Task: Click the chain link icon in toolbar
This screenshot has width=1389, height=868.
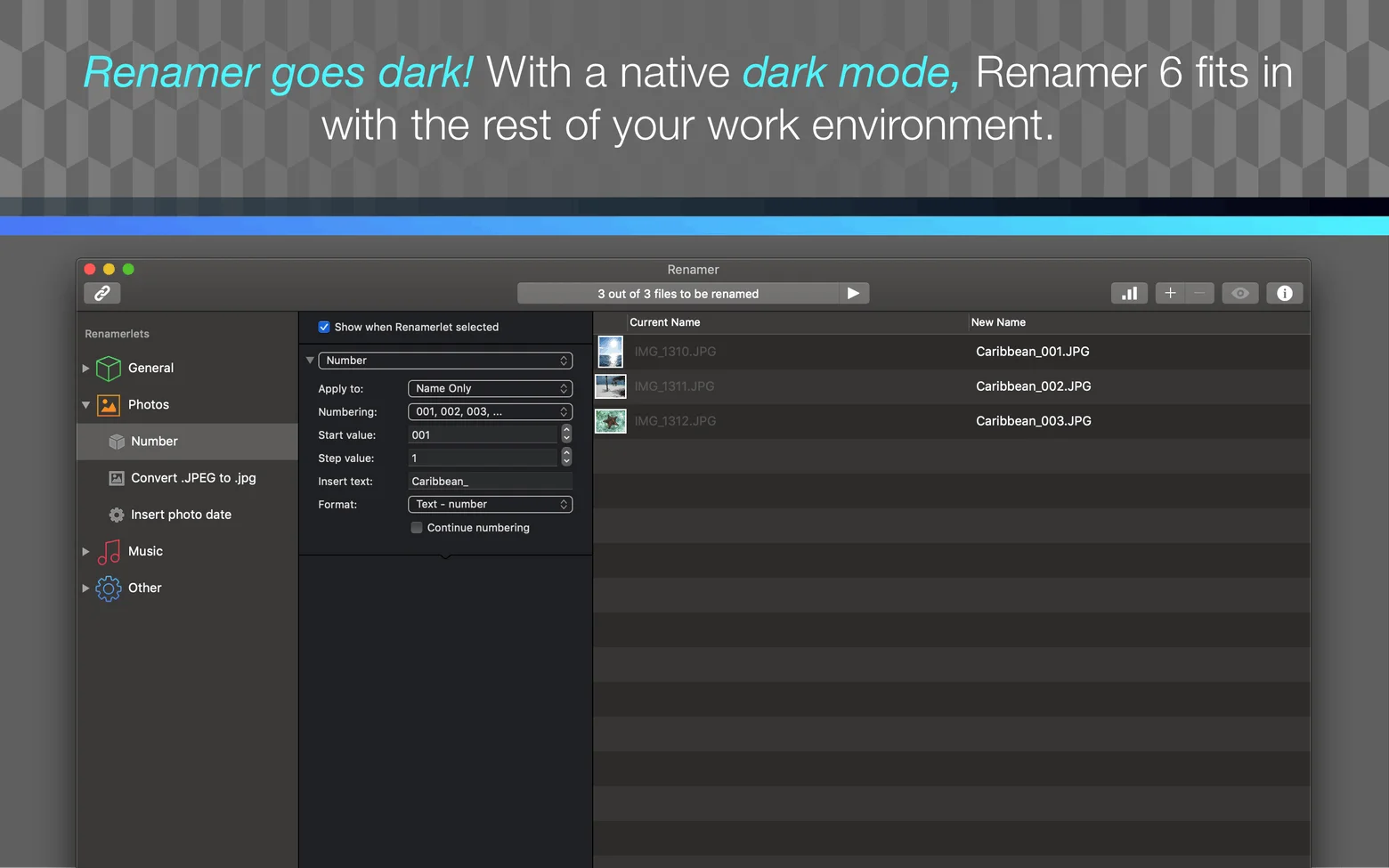Action: click(x=102, y=293)
